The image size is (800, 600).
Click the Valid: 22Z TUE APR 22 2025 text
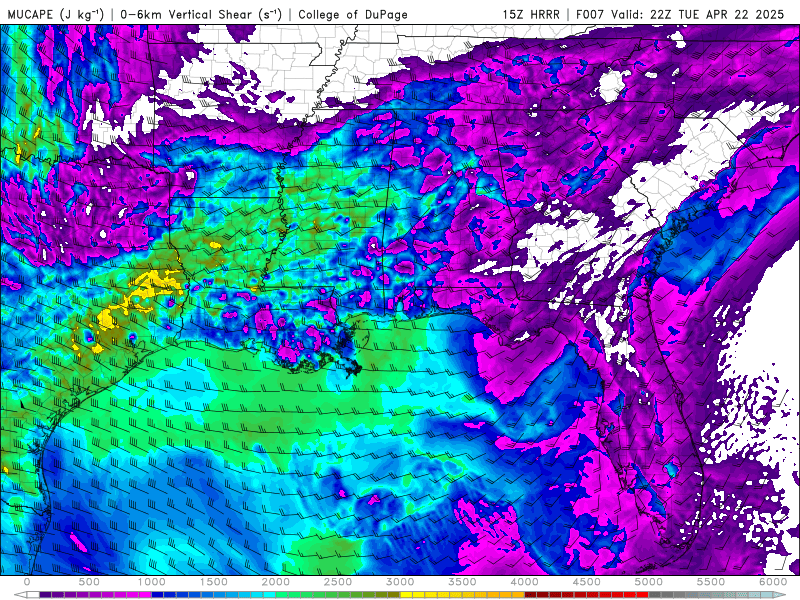pos(697,14)
